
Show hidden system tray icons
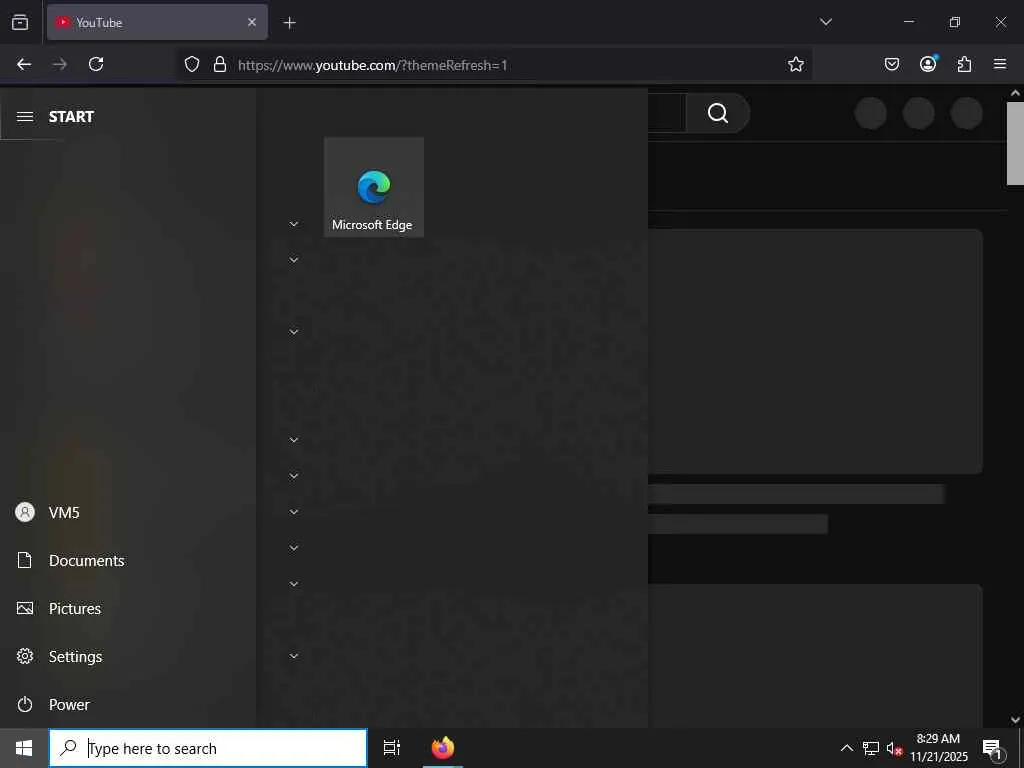[x=846, y=748]
